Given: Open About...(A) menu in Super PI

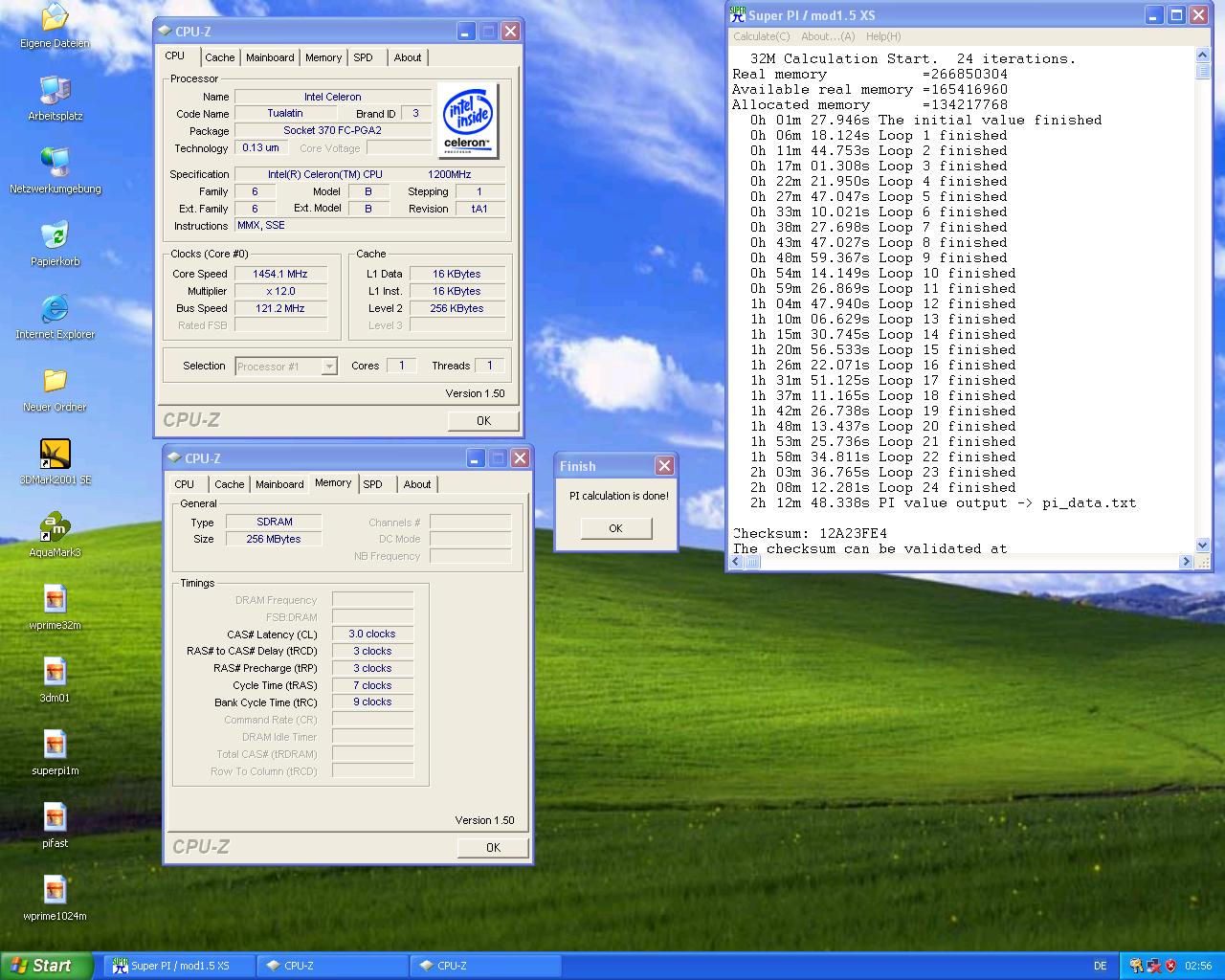Looking at the screenshot, I should pyautogui.click(x=828, y=36).
